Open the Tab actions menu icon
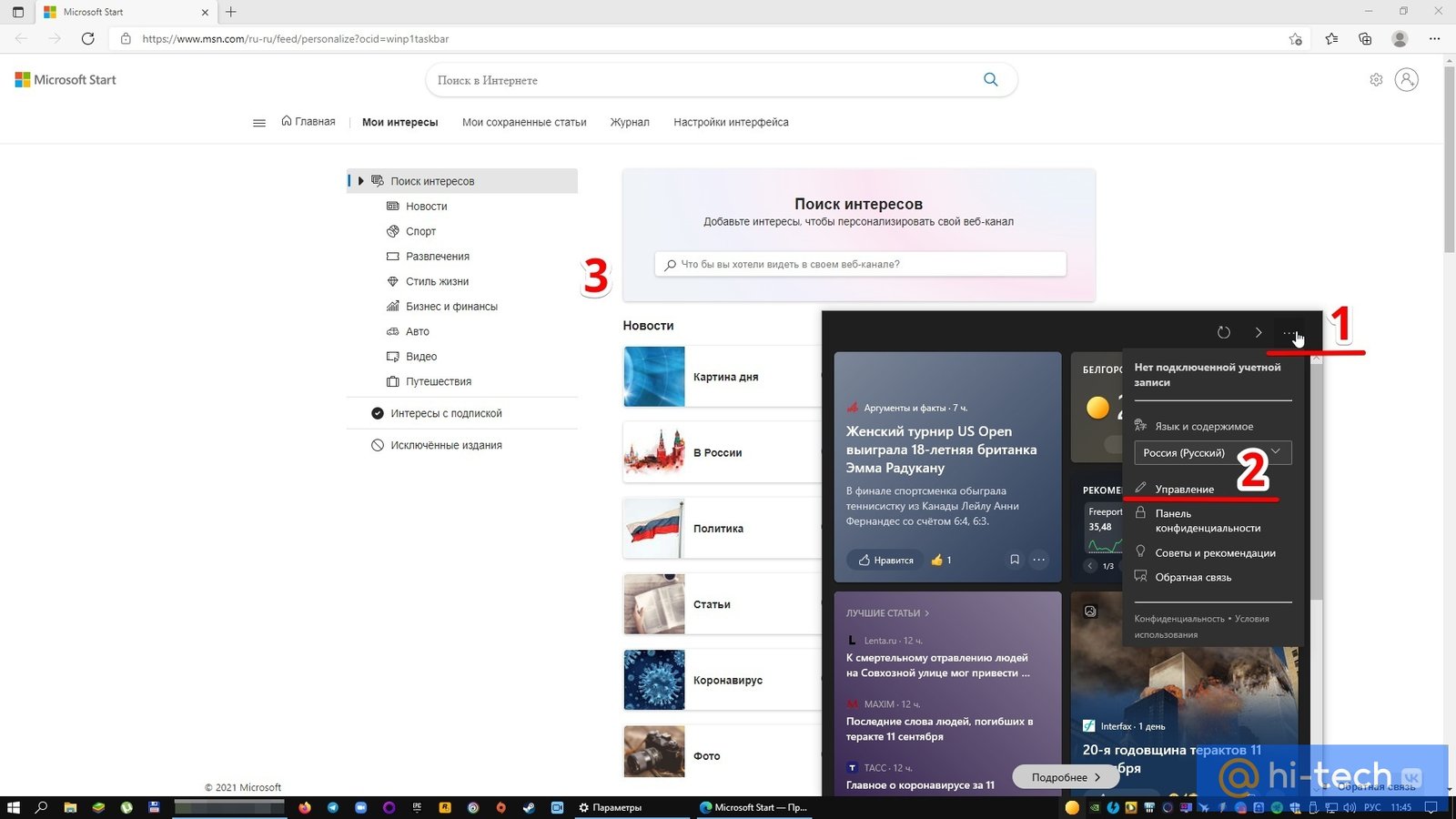 (x=17, y=12)
